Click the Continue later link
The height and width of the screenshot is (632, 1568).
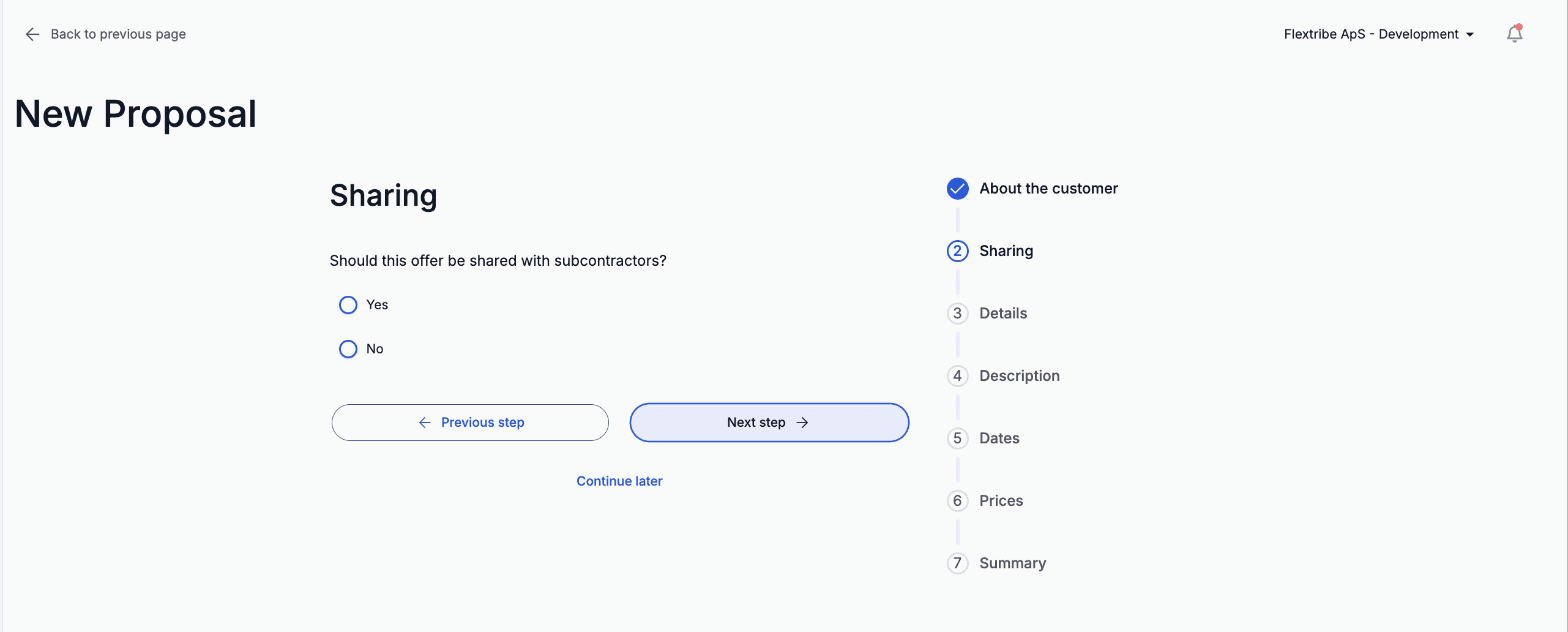[619, 481]
